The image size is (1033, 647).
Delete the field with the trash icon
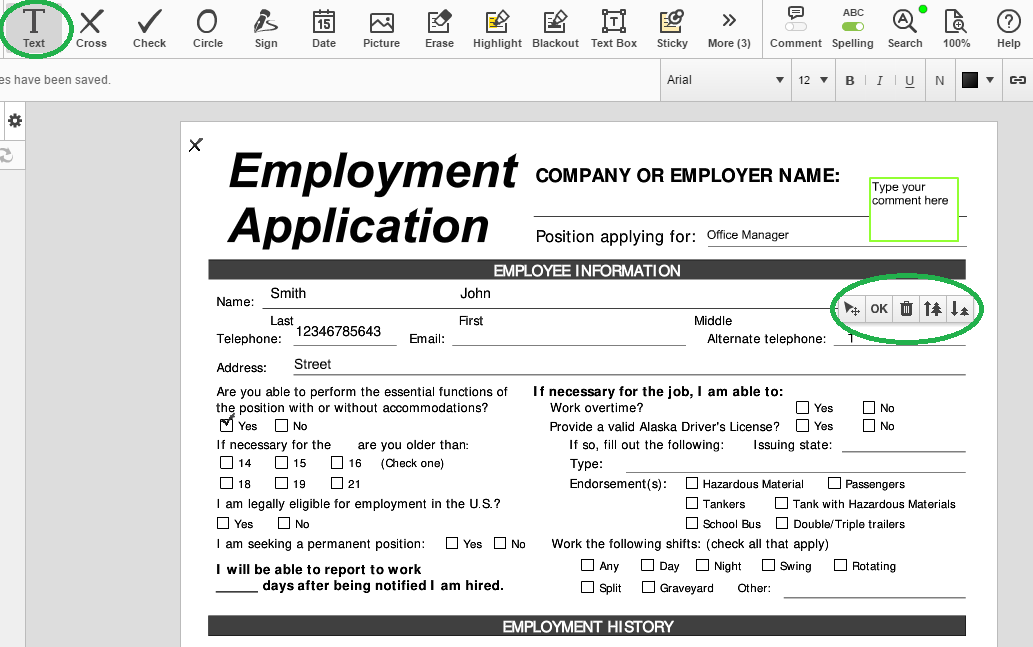[907, 308]
